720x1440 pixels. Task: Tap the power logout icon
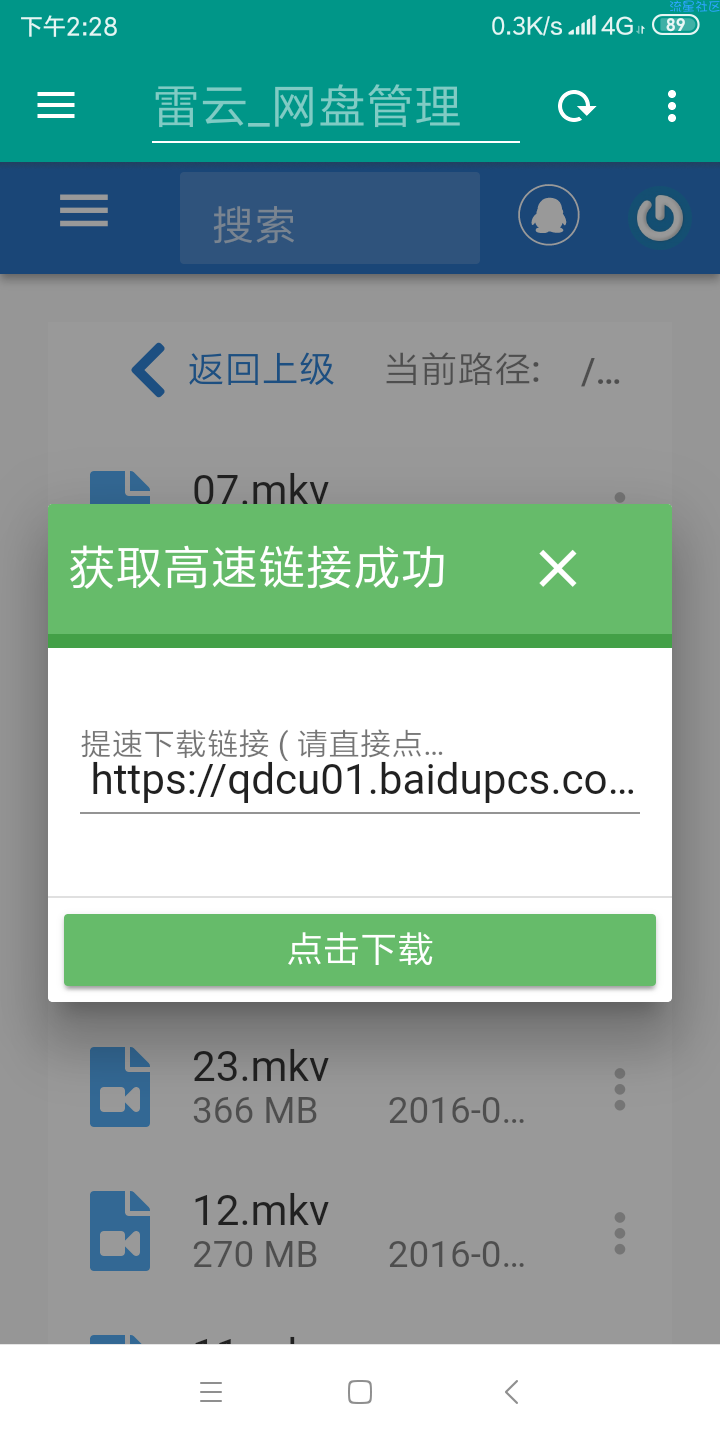[x=660, y=218]
